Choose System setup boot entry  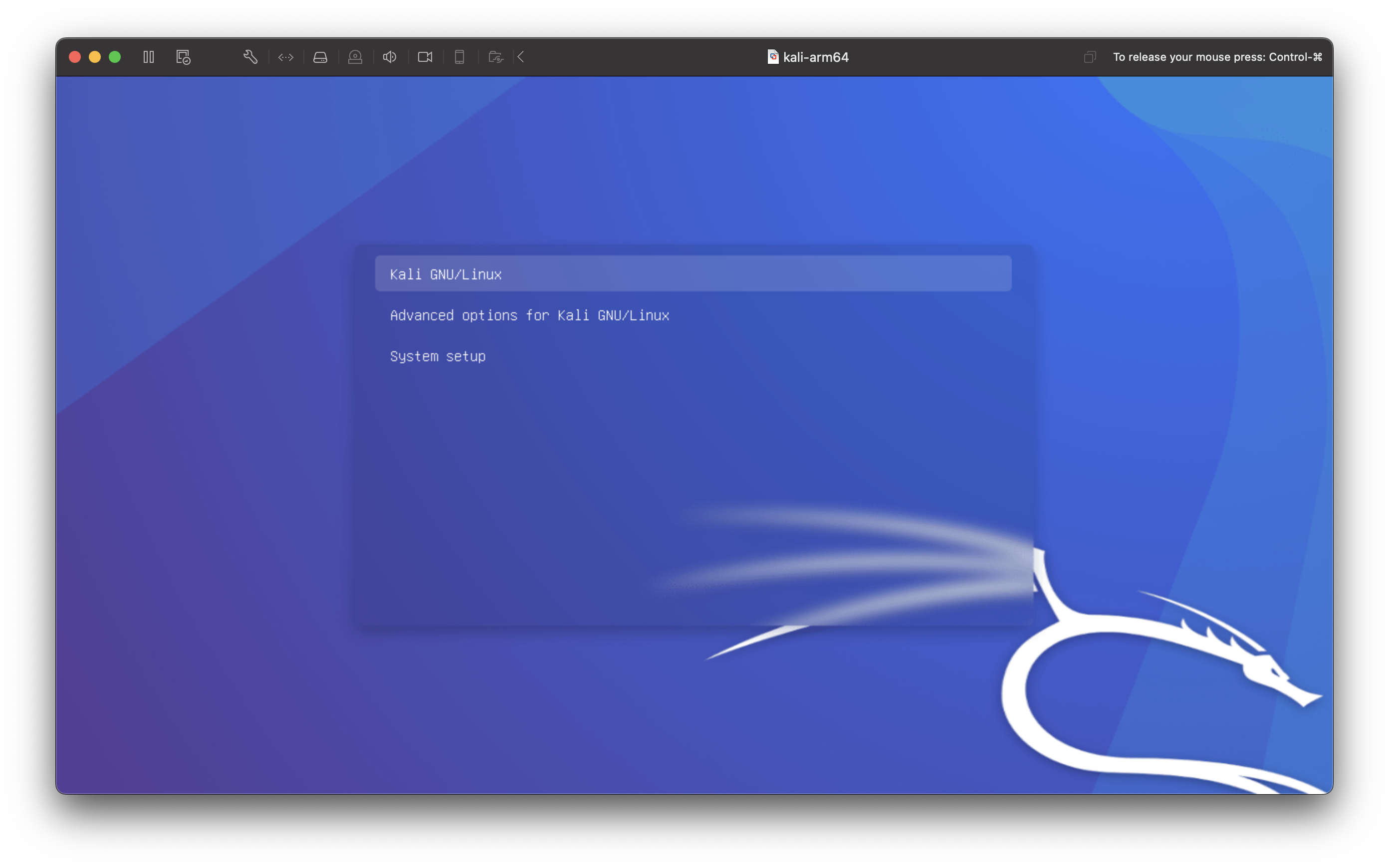[438, 357]
